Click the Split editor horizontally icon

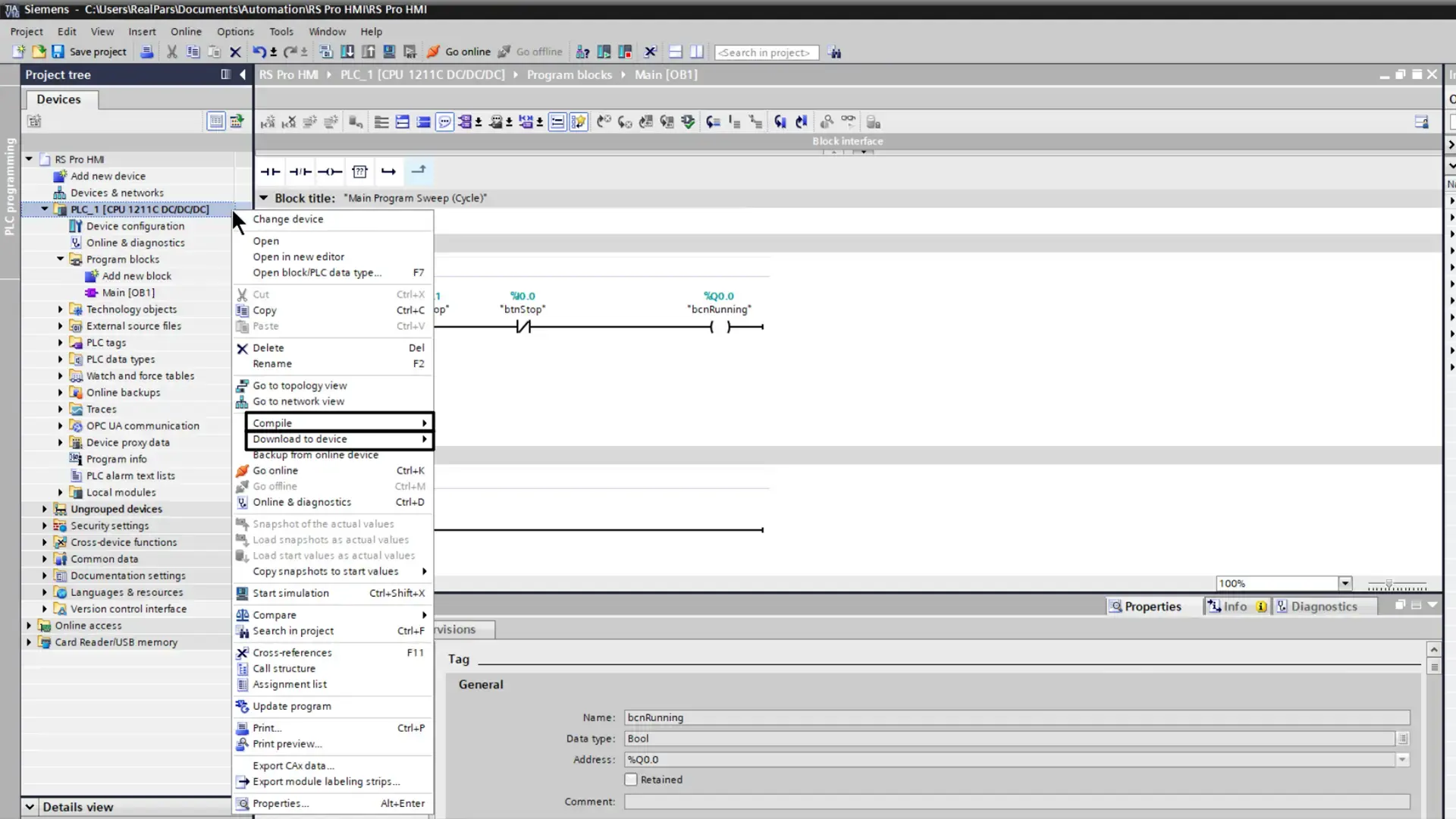click(x=675, y=52)
